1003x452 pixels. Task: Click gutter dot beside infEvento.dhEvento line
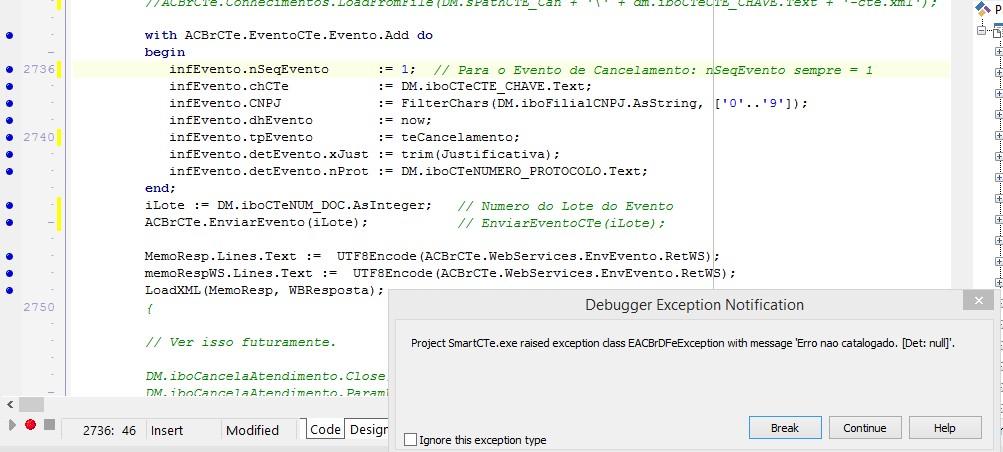coord(9,120)
